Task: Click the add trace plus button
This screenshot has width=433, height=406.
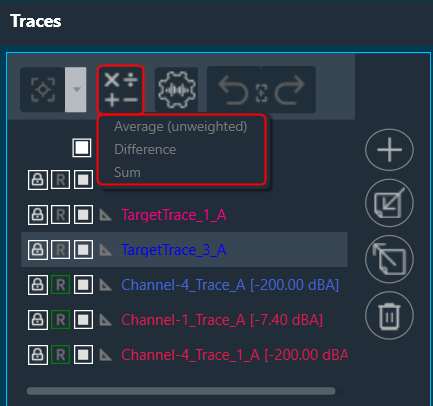Action: coord(389,150)
